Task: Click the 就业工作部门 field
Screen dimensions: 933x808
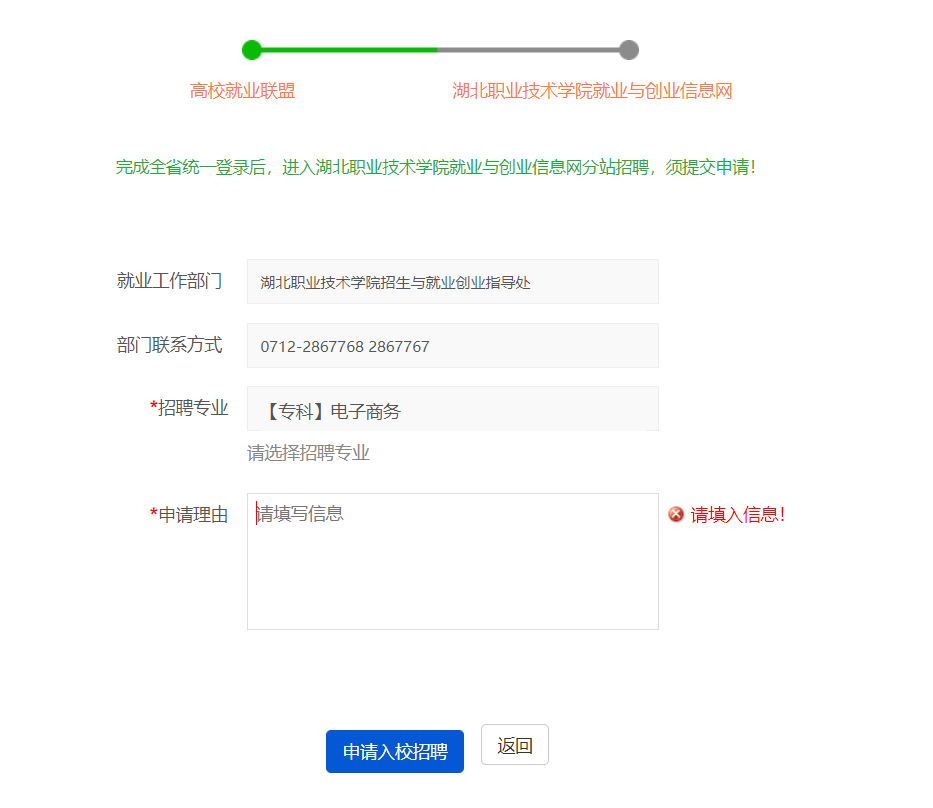Action: coord(452,282)
